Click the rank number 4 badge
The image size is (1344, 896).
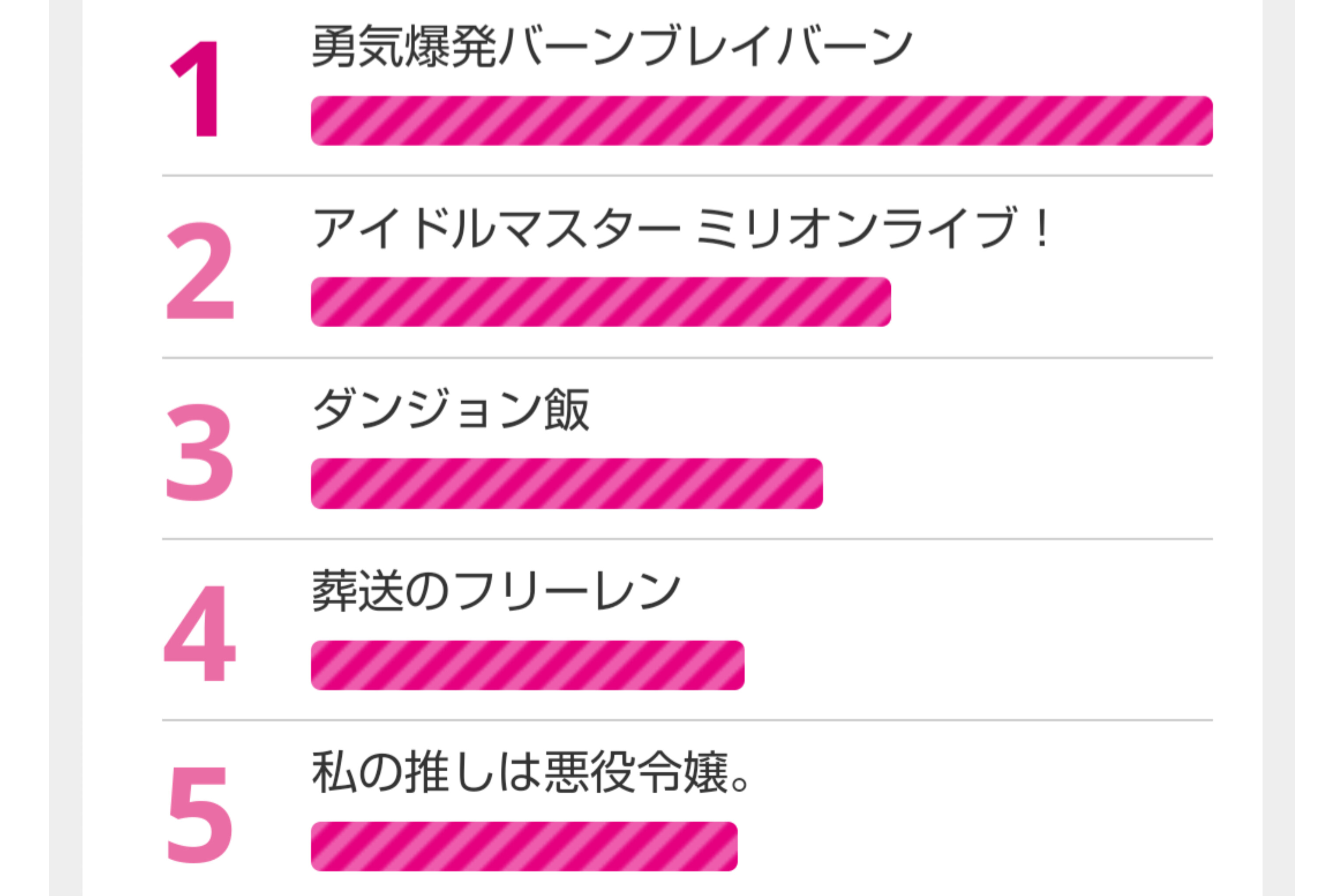point(199,633)
